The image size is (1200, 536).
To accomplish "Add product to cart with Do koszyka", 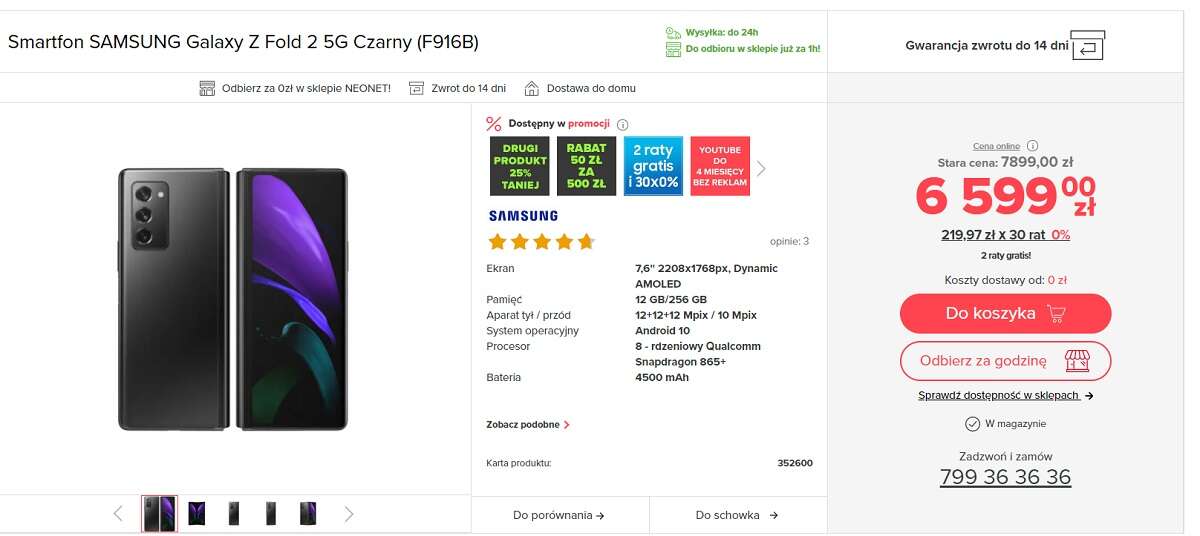I will click(x=1005, y=314).
